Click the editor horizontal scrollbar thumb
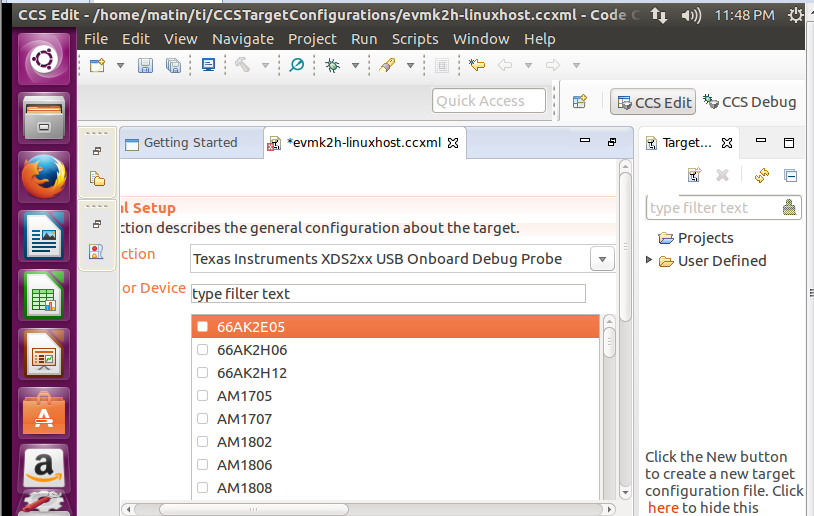Screen dimensions: 814x516 click(253, 509)
